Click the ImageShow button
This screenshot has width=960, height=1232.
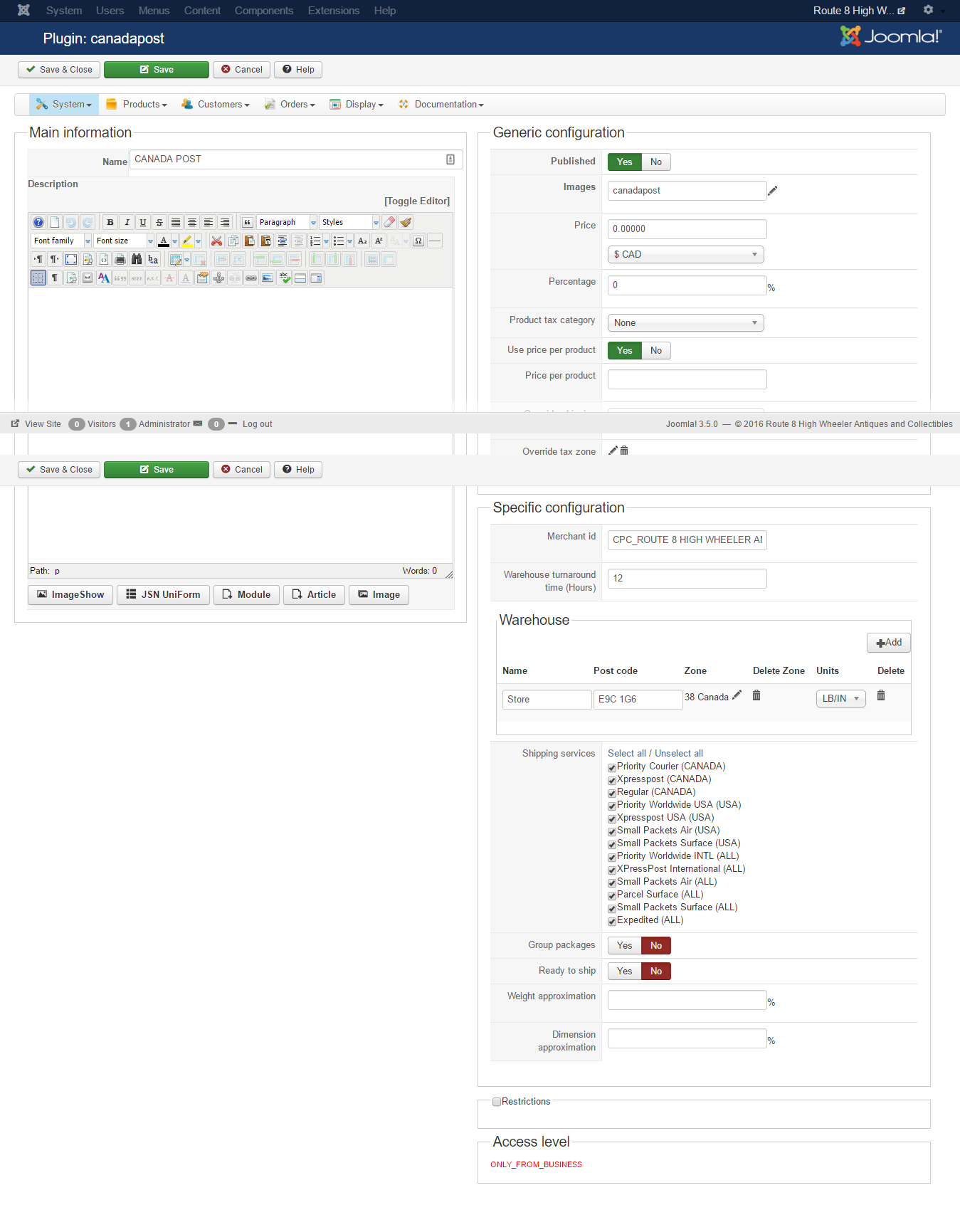pos(70,595)
